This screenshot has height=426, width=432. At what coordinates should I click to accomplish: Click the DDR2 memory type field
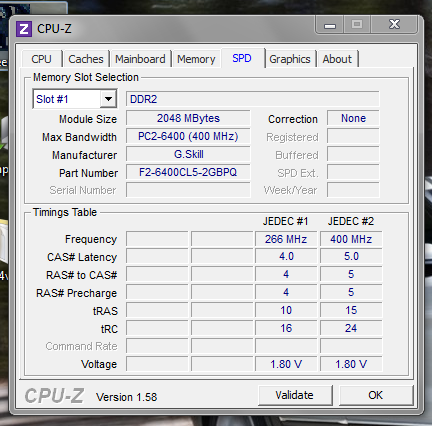pyautogui.click(x=252, y=99)
